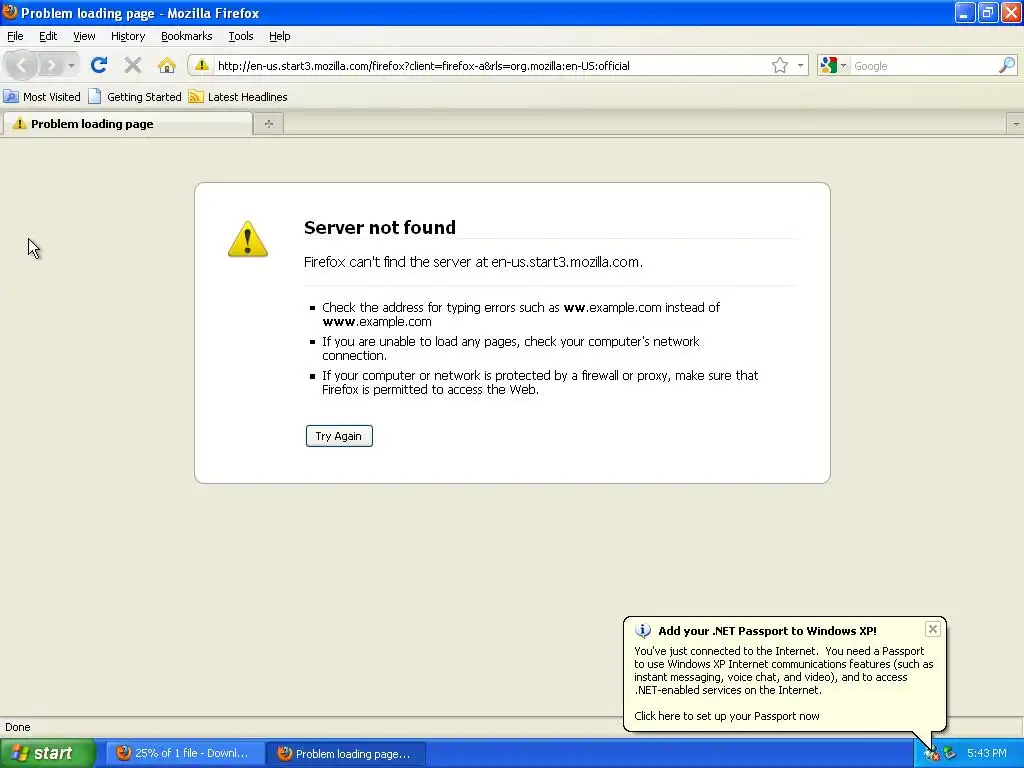Go forward with the Forward arrow button
The width and height of the screenshot is (1024, 768).
click(51, 65)
